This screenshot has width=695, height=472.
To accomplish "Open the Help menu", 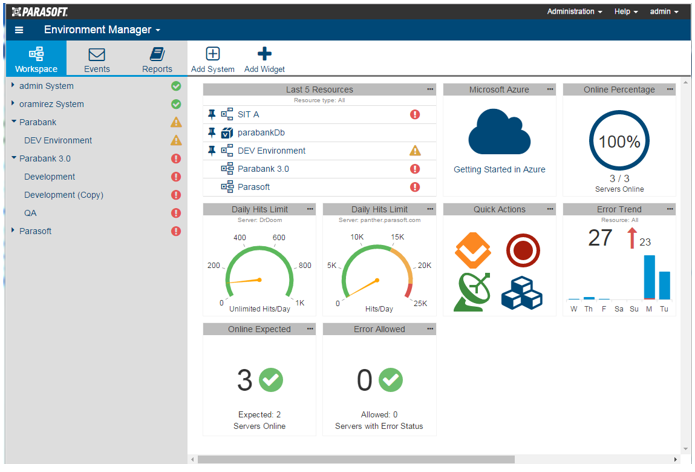I will [626, 12].
